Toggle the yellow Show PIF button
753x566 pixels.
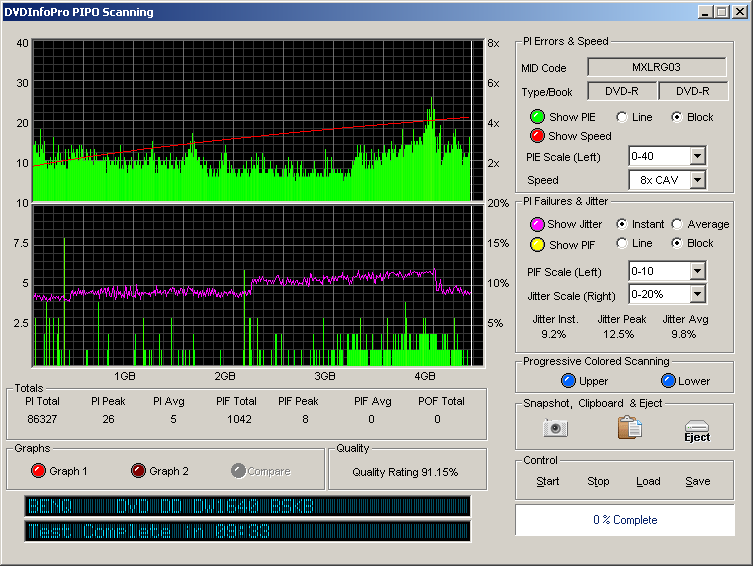pos(536,244)
